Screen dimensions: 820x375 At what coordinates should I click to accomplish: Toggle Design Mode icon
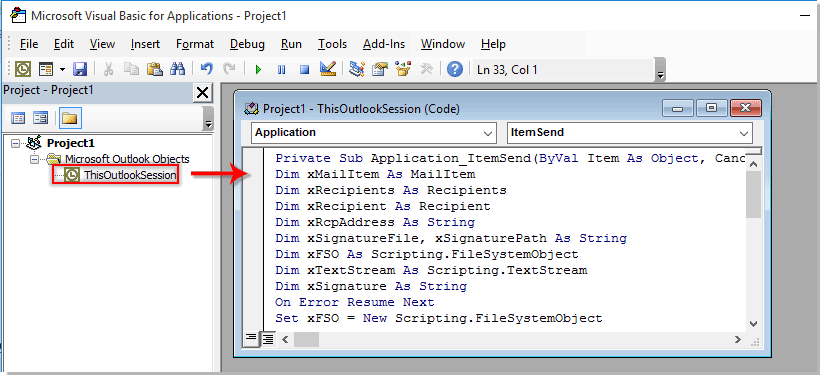pyautogui.click(x=328, y=69)
